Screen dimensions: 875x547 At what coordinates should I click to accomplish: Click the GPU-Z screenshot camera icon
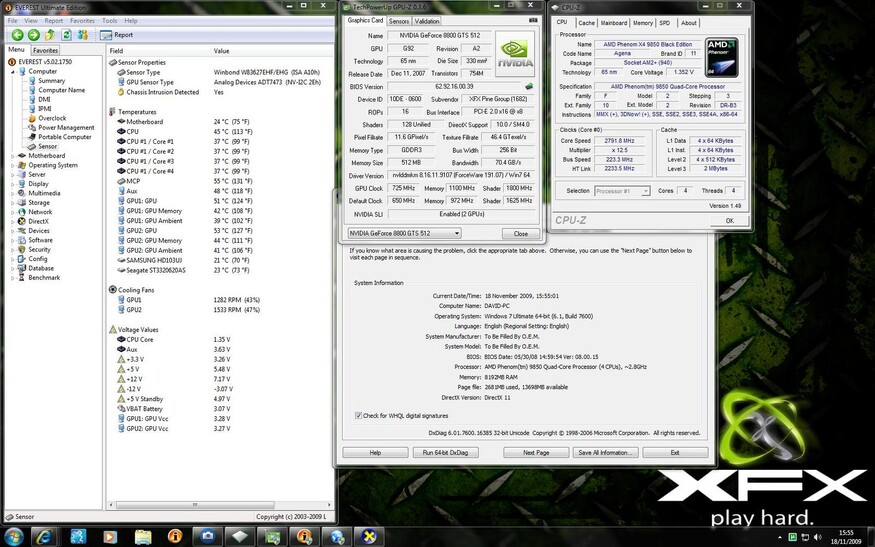(533, 20)
